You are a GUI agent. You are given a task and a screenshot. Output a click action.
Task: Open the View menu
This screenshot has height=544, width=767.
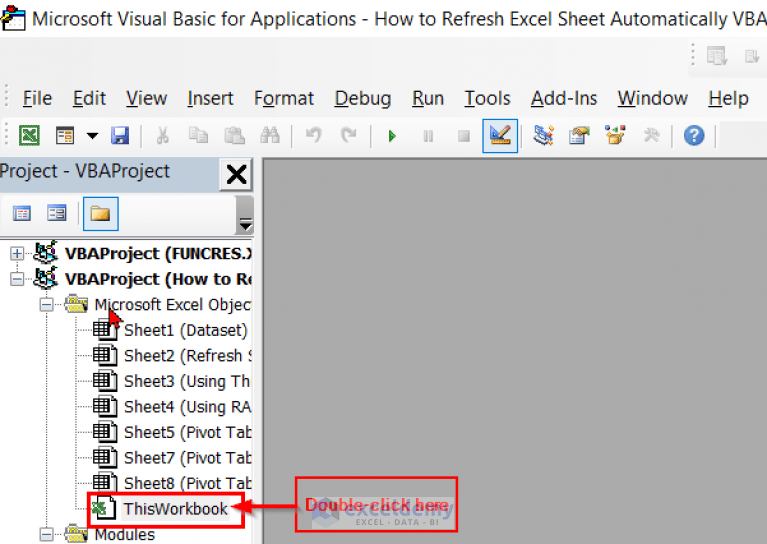(147, 98)
